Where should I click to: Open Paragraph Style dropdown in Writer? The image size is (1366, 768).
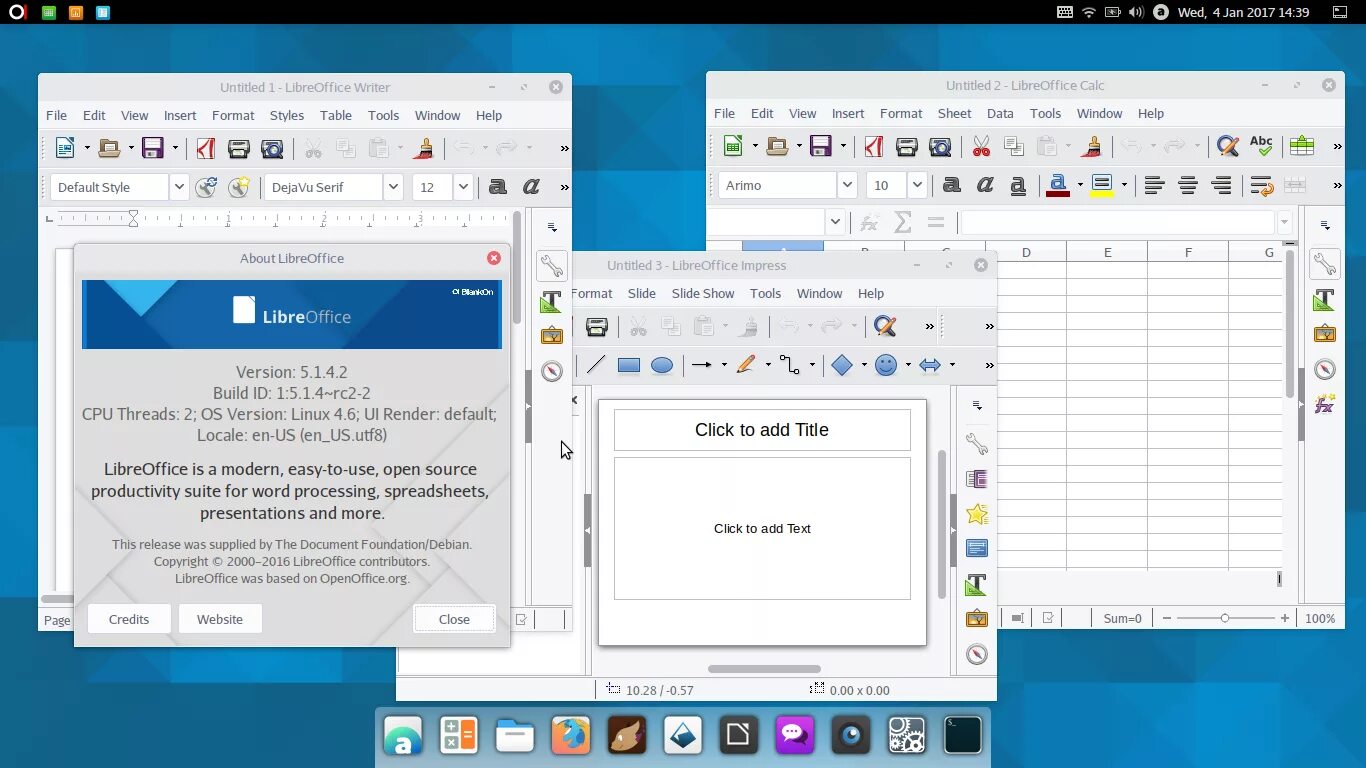pyautogui.click(x=179, y=187)
